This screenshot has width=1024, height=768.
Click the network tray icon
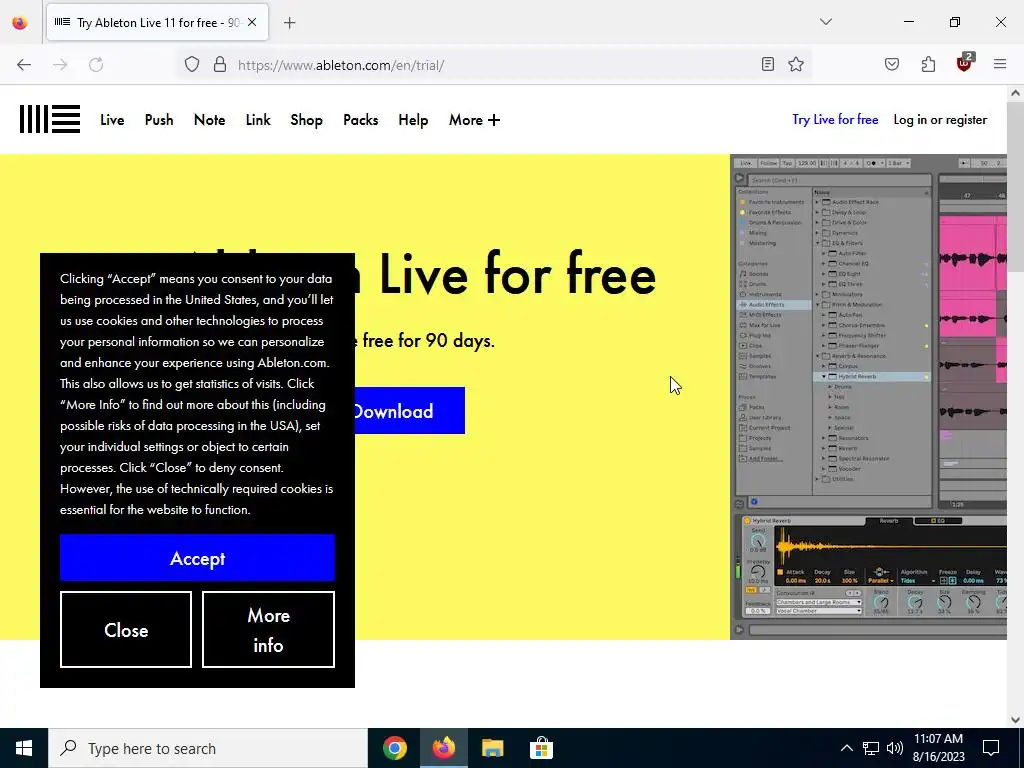point(871,748)
